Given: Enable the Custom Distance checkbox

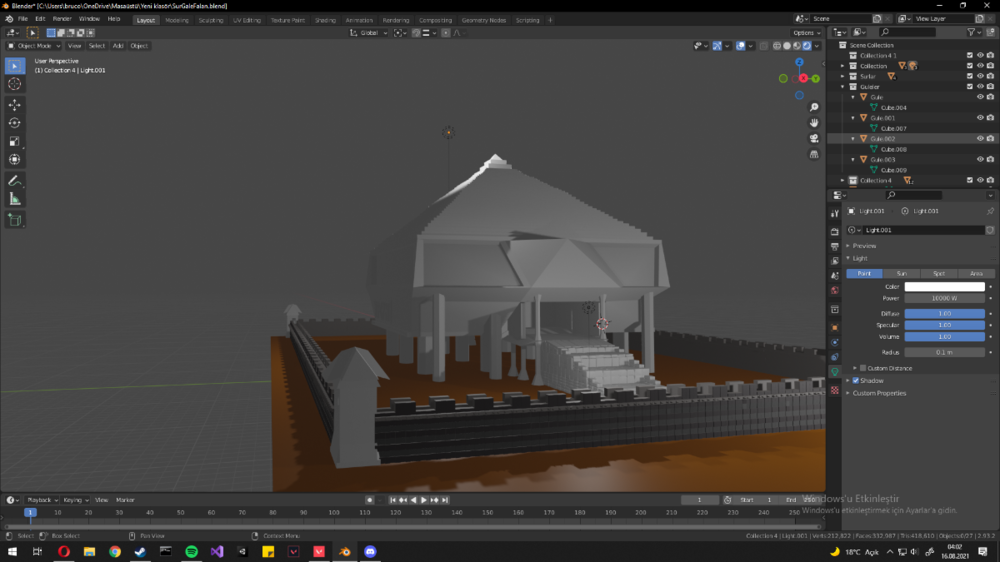Looking at the screenshot, I should click(x=863, y=368).
